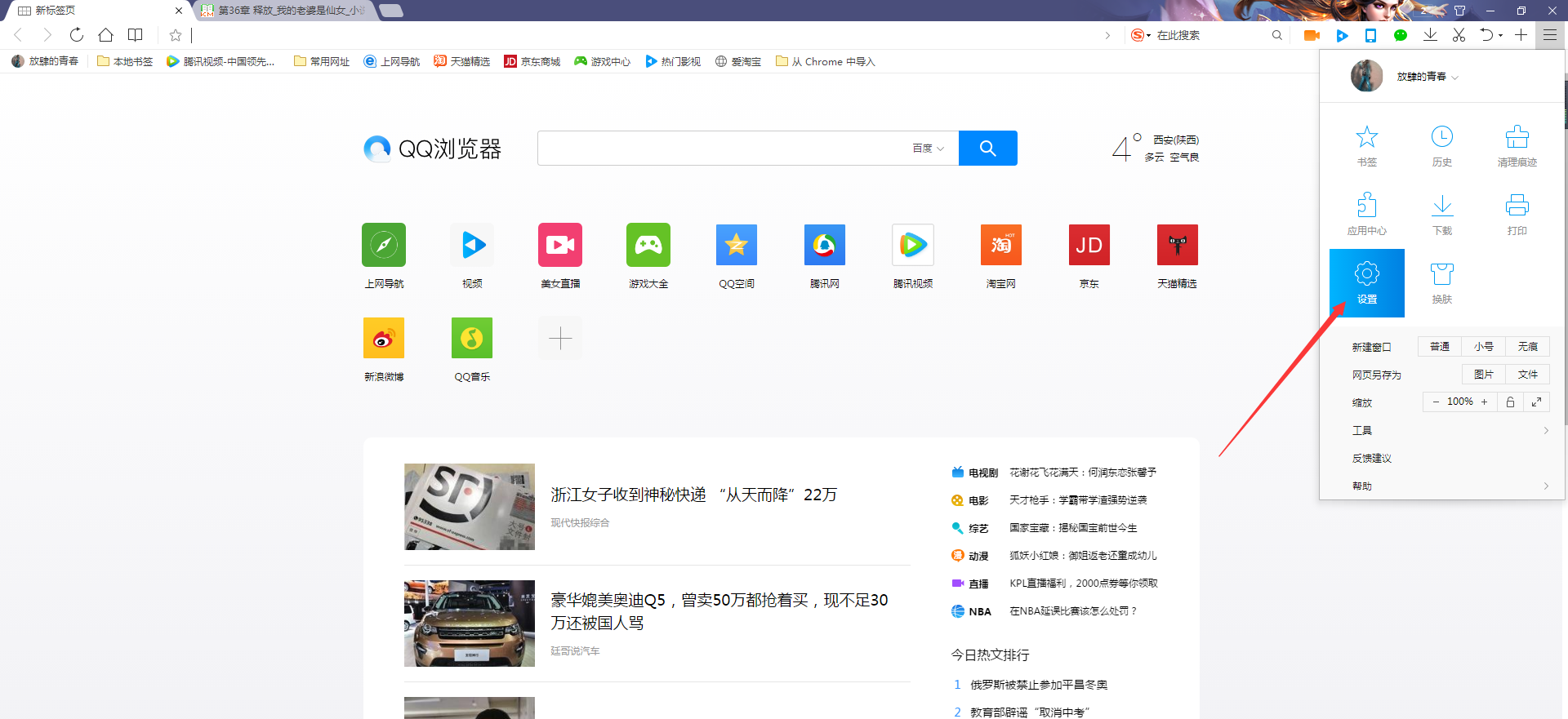
Task: Open the 浙江女子收到神秘快递 headline
Action: click(x=693, y=495)
